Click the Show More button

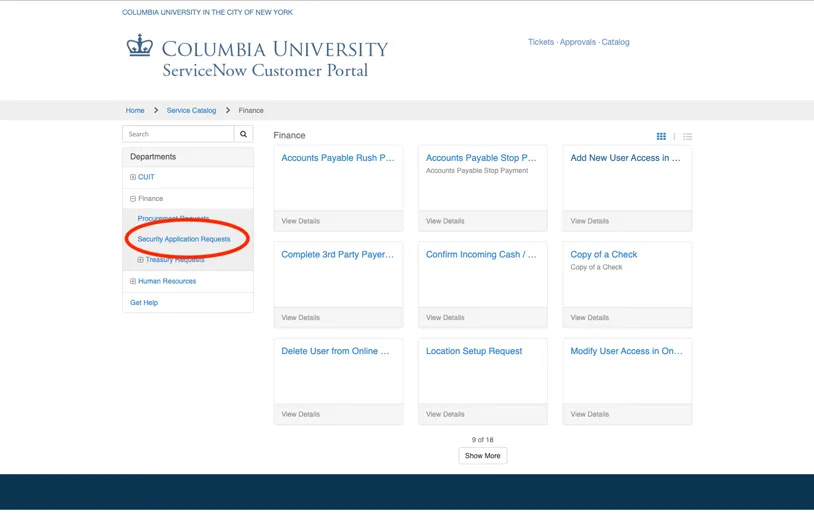483,456
